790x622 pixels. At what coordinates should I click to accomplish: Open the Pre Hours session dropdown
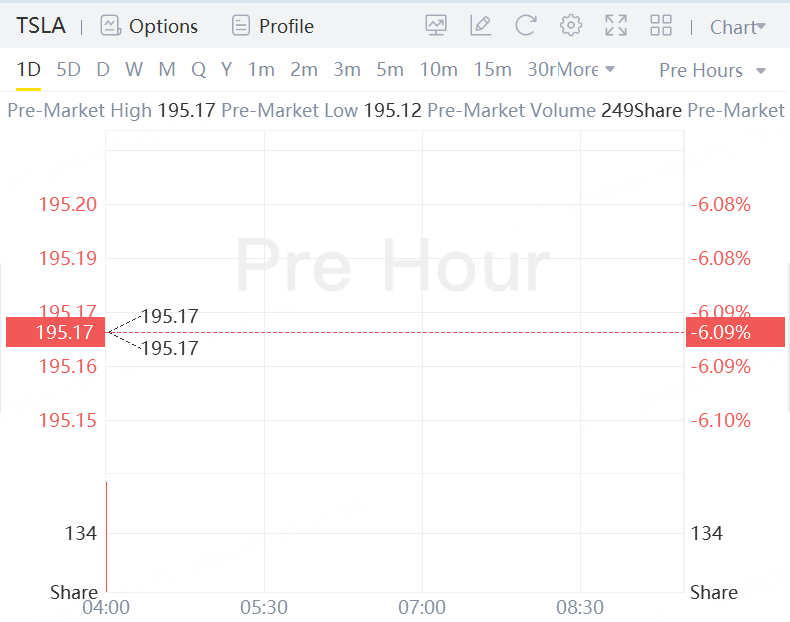click(713, 70)
